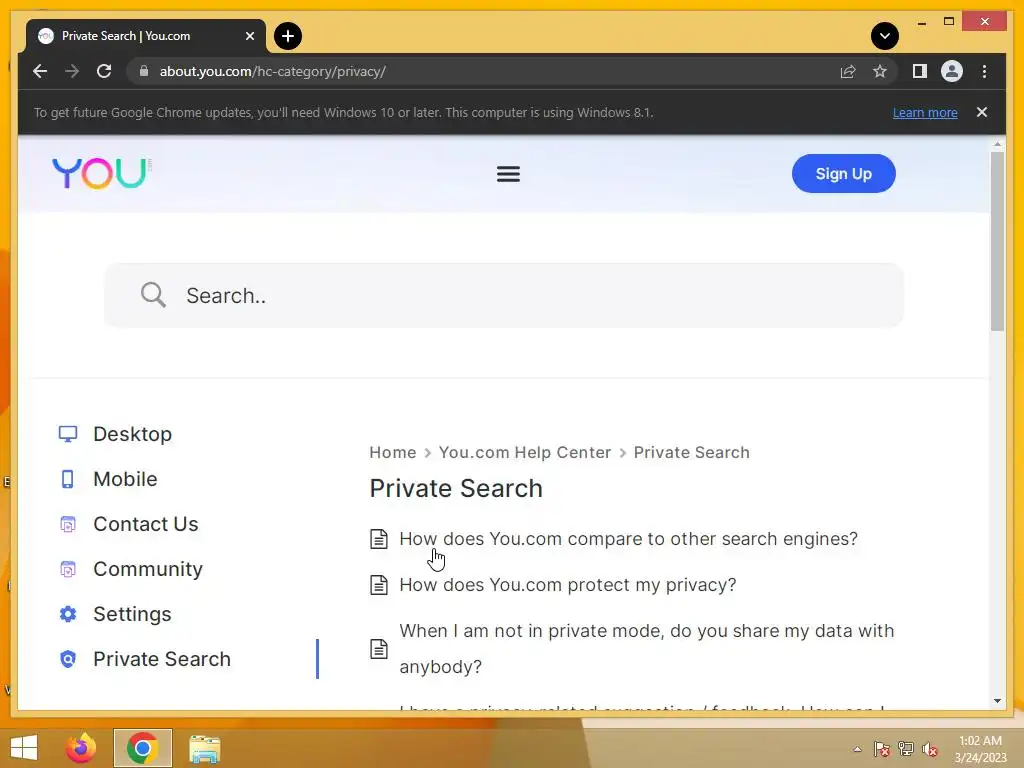Click the Community sidebar icon
The width and height of the screenshot is (1024, 768).
[68, 569]
